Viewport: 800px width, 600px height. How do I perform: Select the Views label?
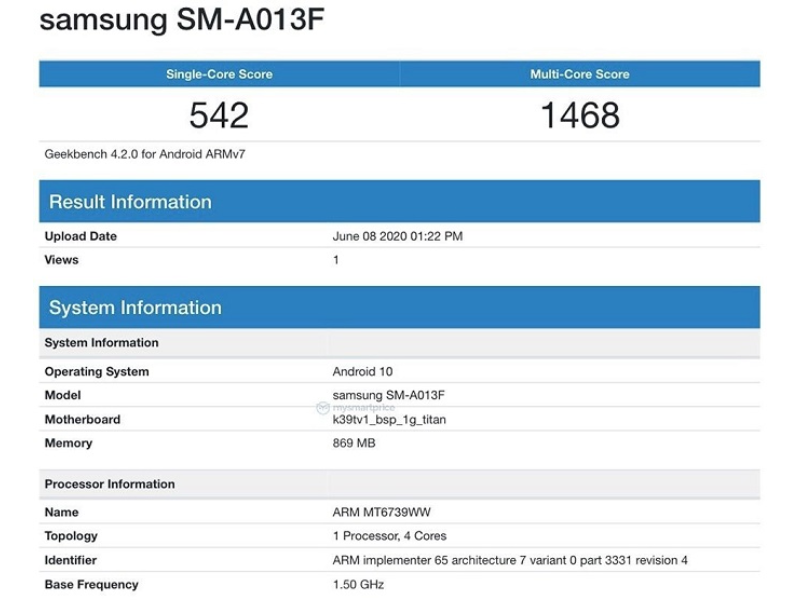61,260
